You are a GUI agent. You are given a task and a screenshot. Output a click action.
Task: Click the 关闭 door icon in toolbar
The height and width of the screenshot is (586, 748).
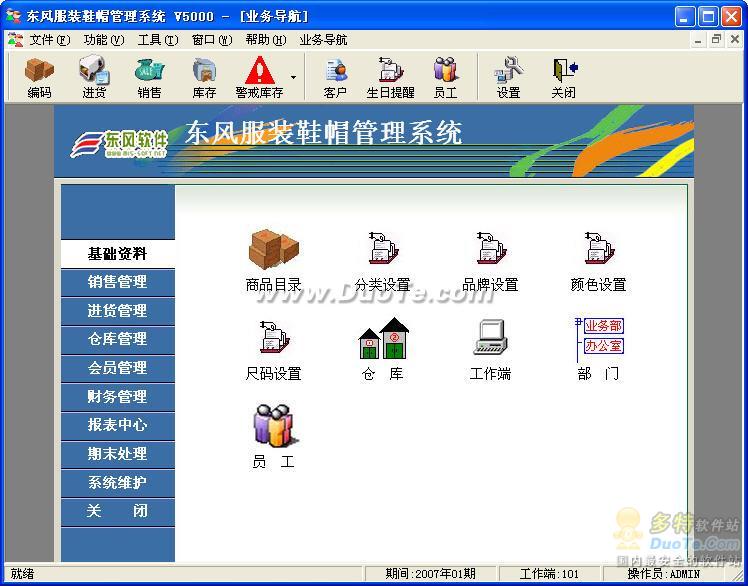[563, 77]
